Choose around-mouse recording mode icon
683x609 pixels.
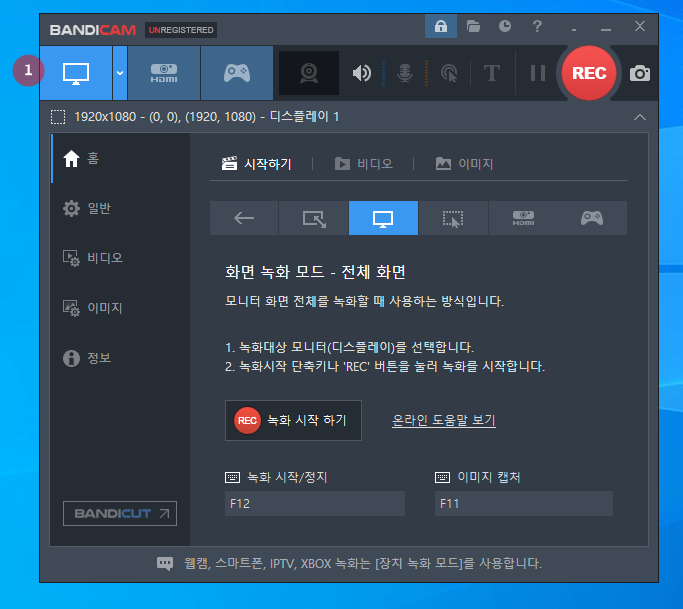(x=453, y=218)
